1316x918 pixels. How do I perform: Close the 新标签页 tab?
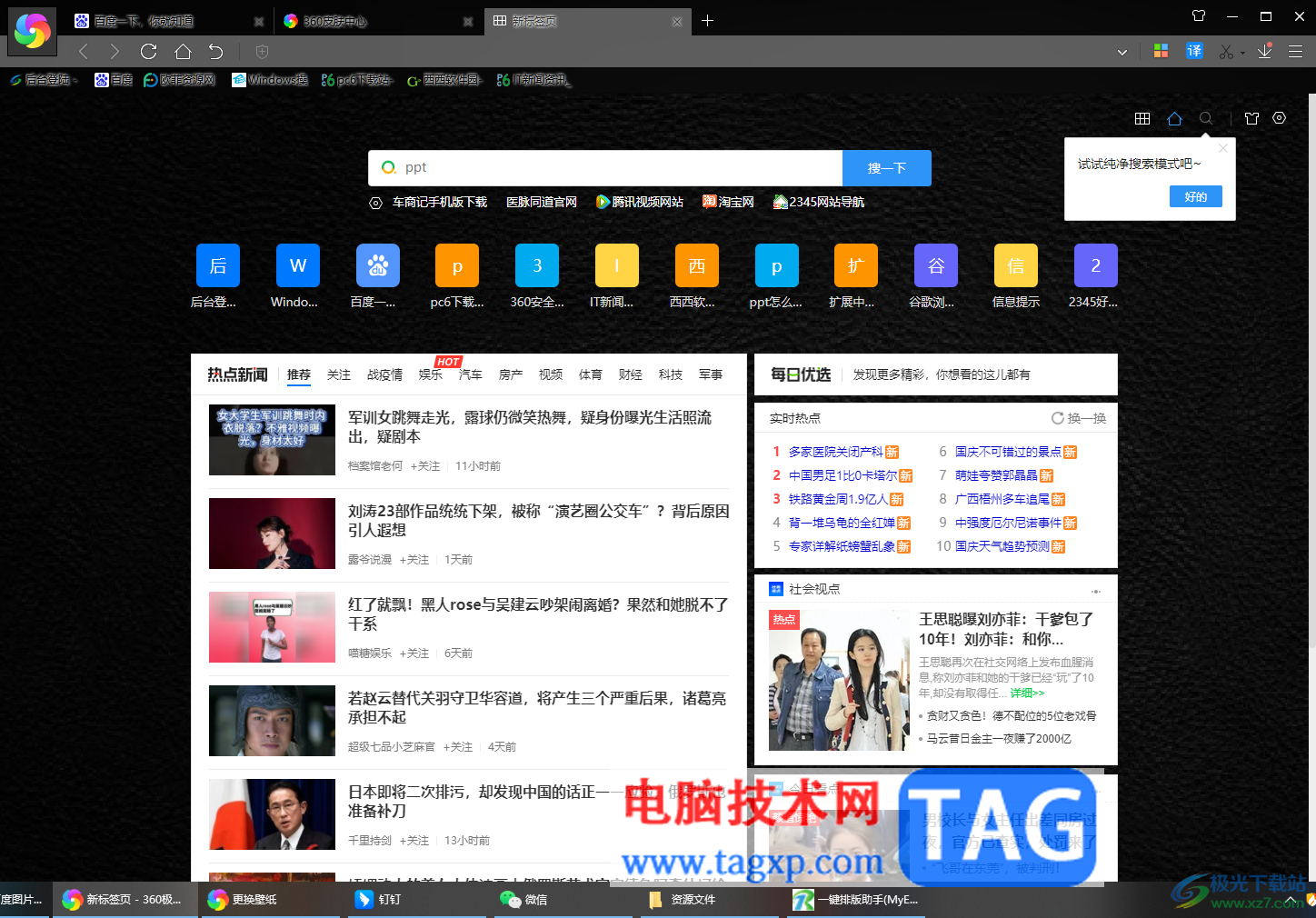tap(677, 21)
